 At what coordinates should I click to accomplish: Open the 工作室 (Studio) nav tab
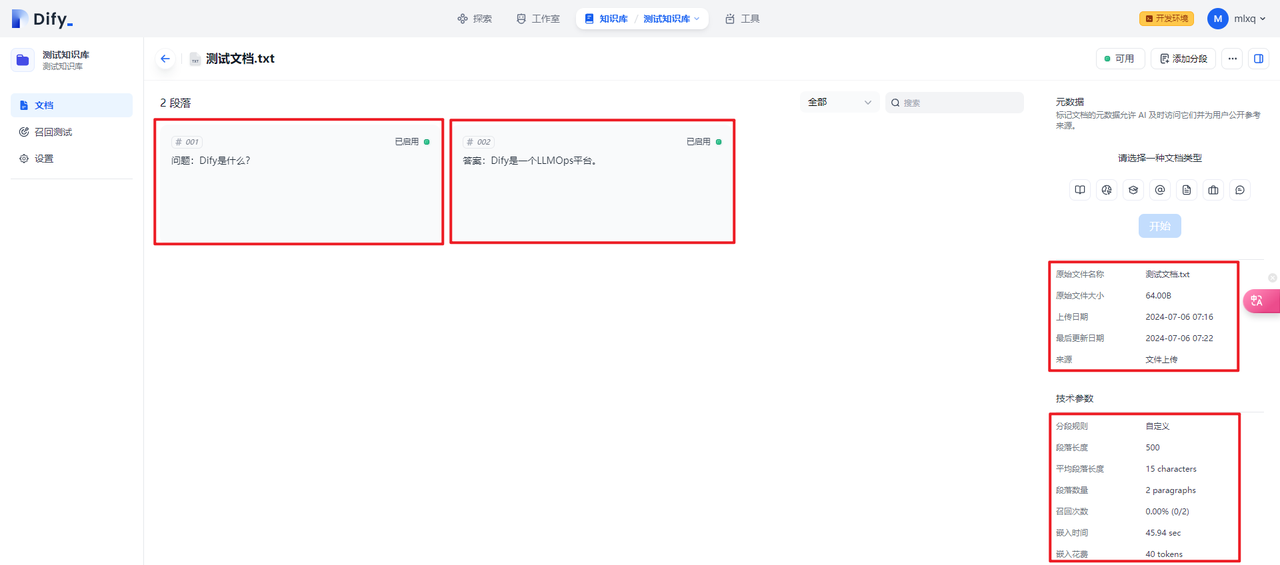click(538, 18)
